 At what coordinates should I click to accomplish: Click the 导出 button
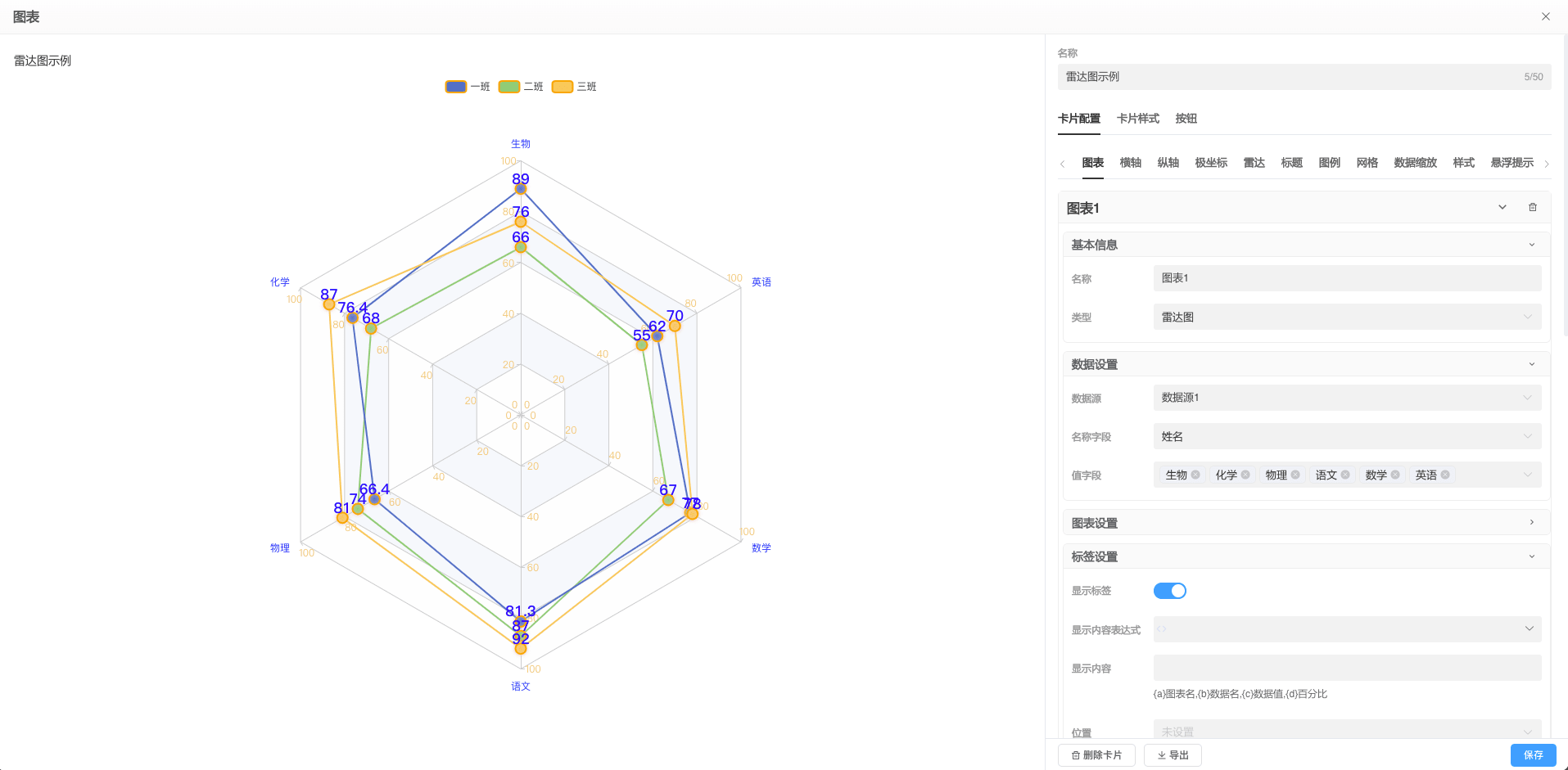pos(1173,754)
